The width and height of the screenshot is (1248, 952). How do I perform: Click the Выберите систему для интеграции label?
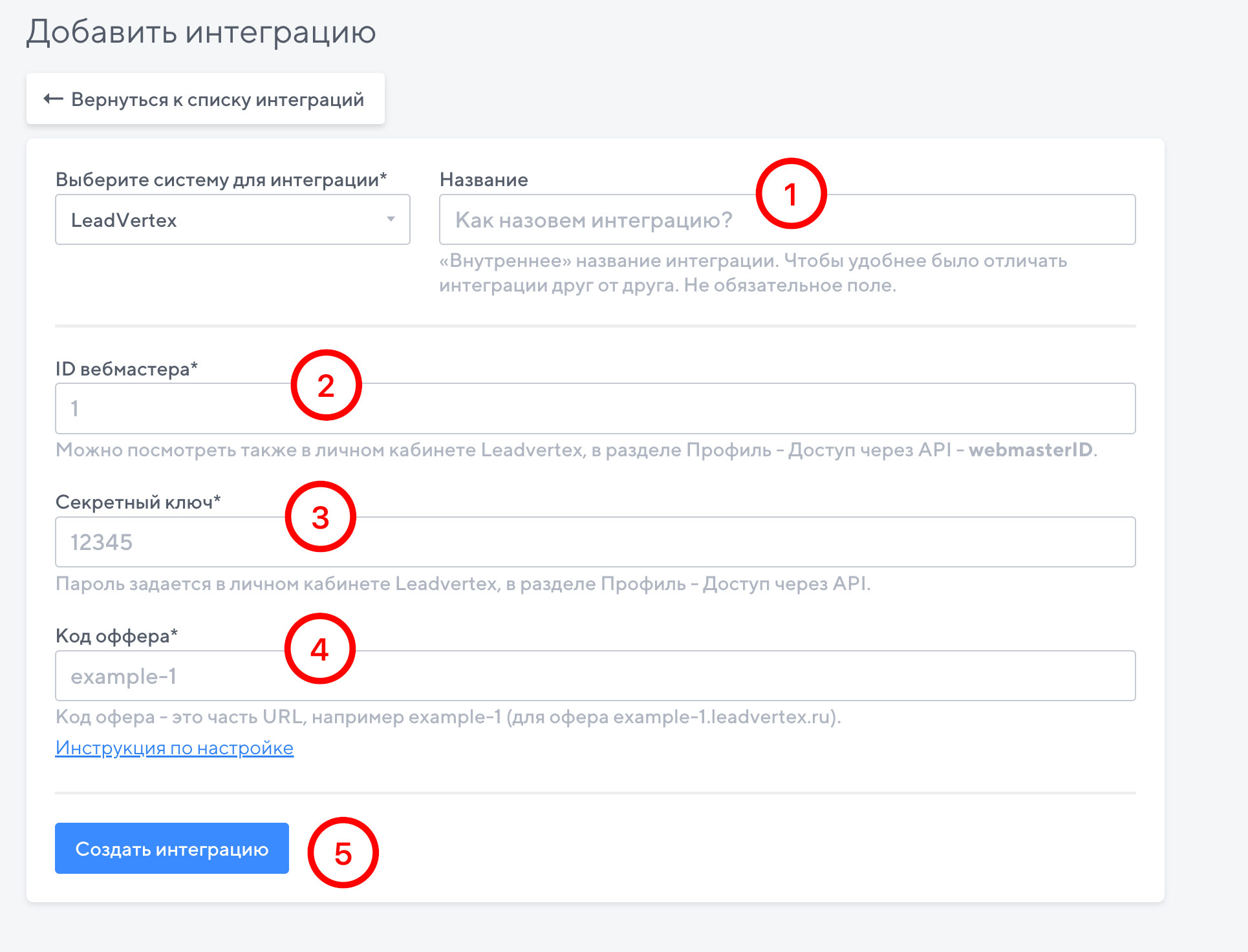point(221,180)
